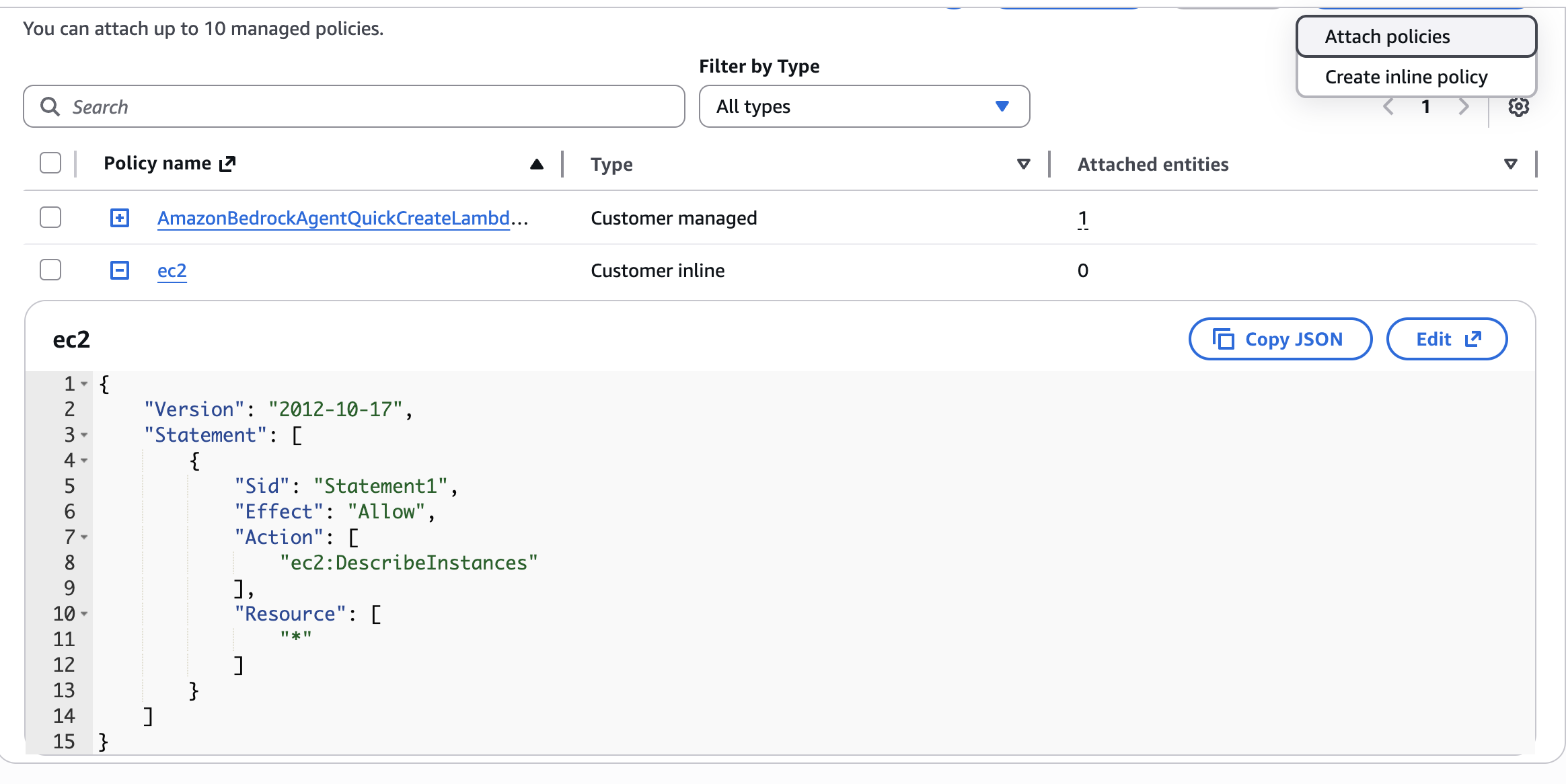Open table preferences gear icon

[x=1518, y=107]
